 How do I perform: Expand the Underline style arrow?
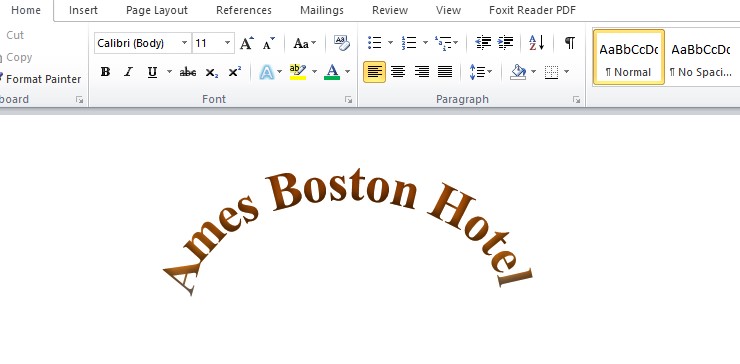coord(169,72)
